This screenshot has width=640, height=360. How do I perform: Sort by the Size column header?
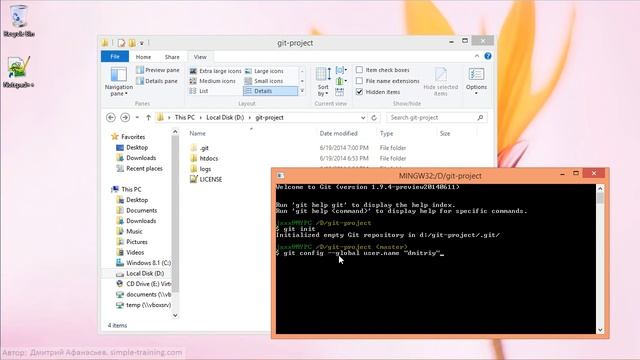(x=445, y=133)
